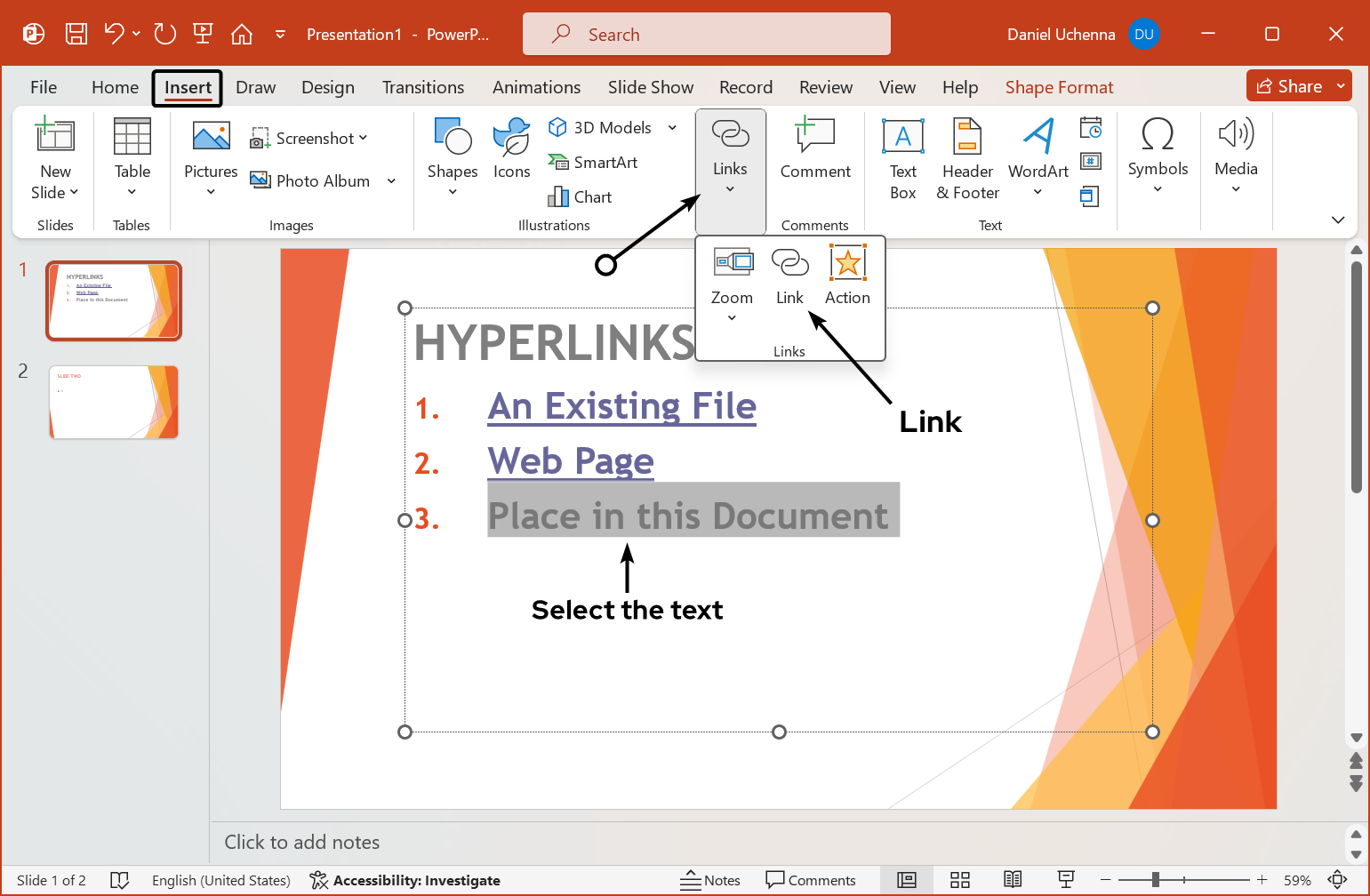Start the Slide Show from status bar
This screenshot has width=1370, height=896.
coord(1063,879)
